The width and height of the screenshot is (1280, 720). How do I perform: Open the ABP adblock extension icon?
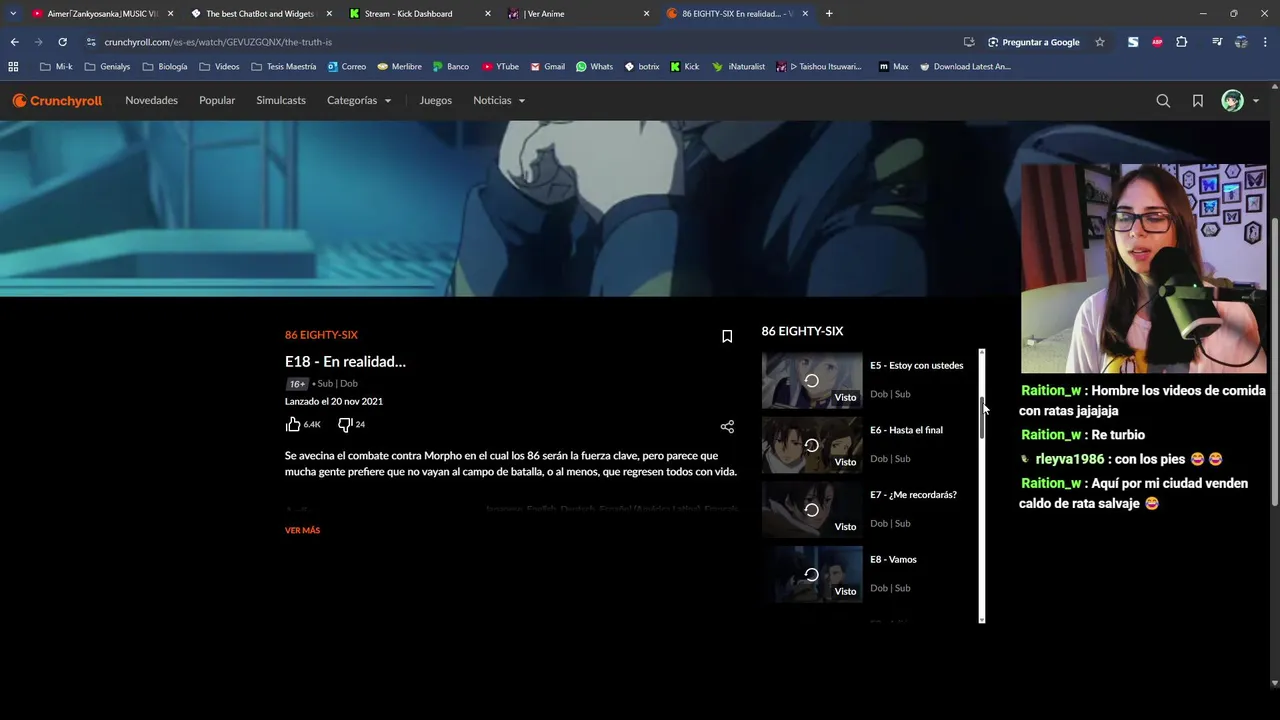tap(1157, 42)
